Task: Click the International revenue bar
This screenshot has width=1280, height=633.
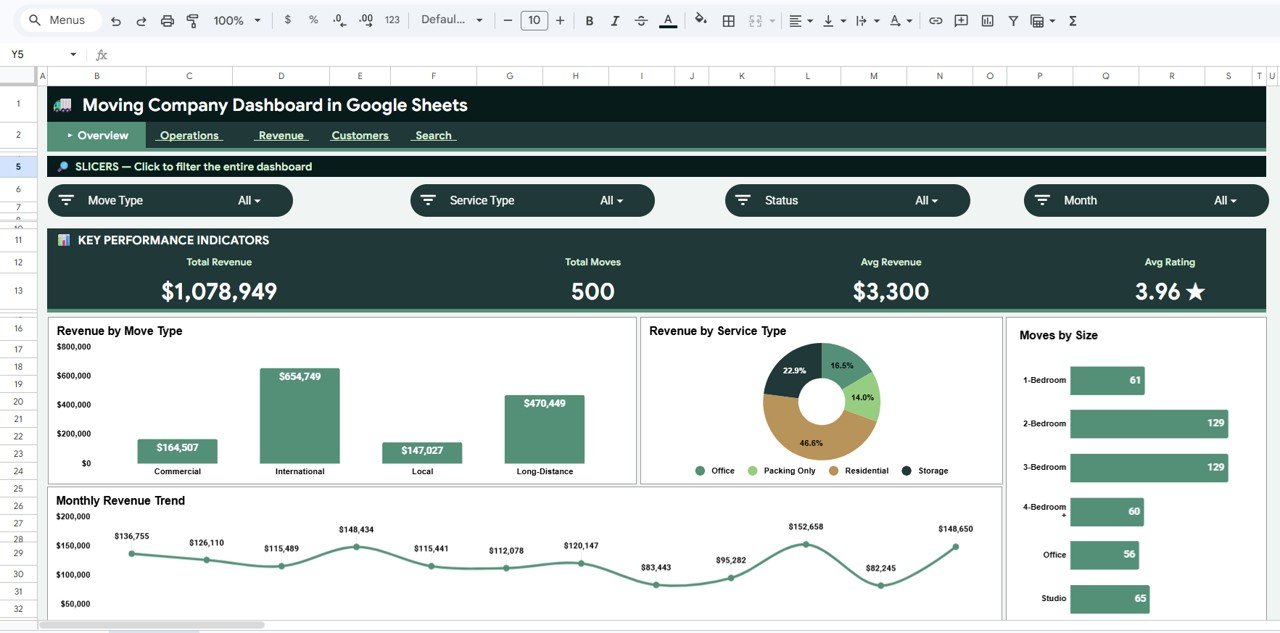Action: tap(300, 416)
